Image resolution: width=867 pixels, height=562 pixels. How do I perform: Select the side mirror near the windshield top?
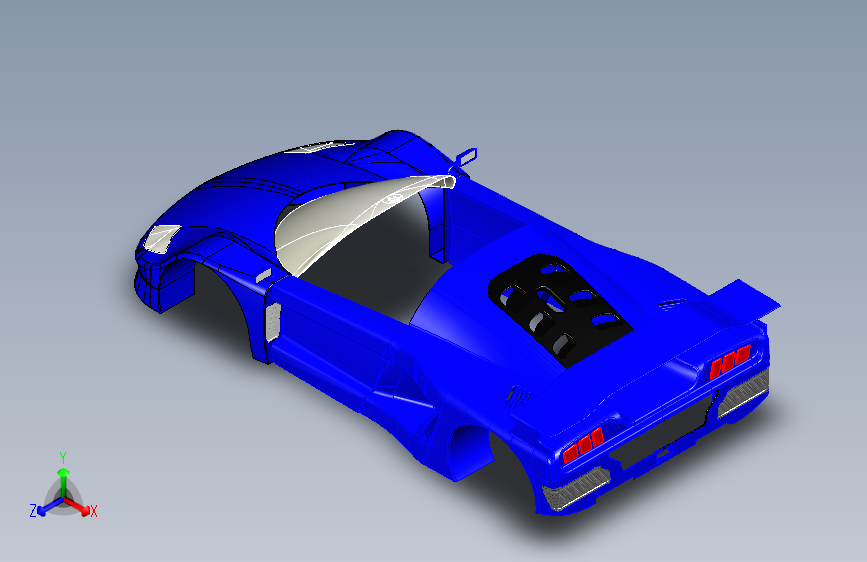(467, 156)
